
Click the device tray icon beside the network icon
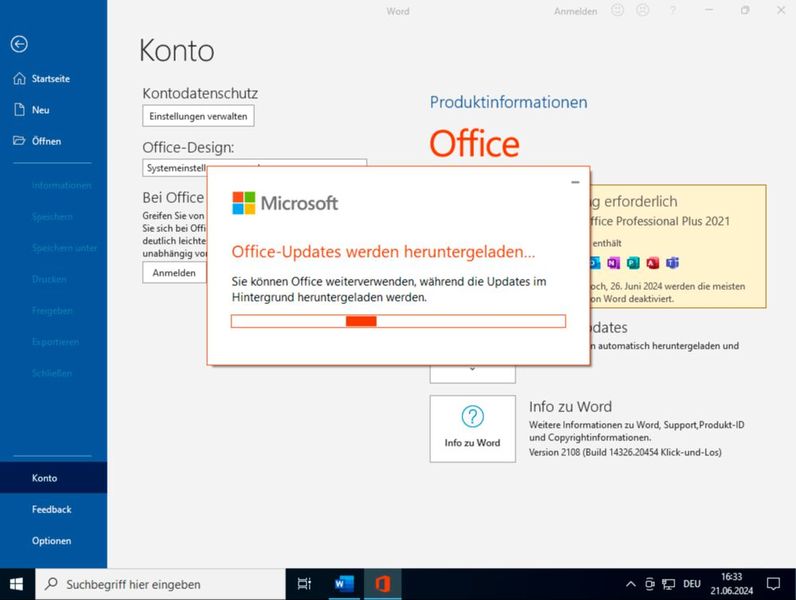point(650,584)
